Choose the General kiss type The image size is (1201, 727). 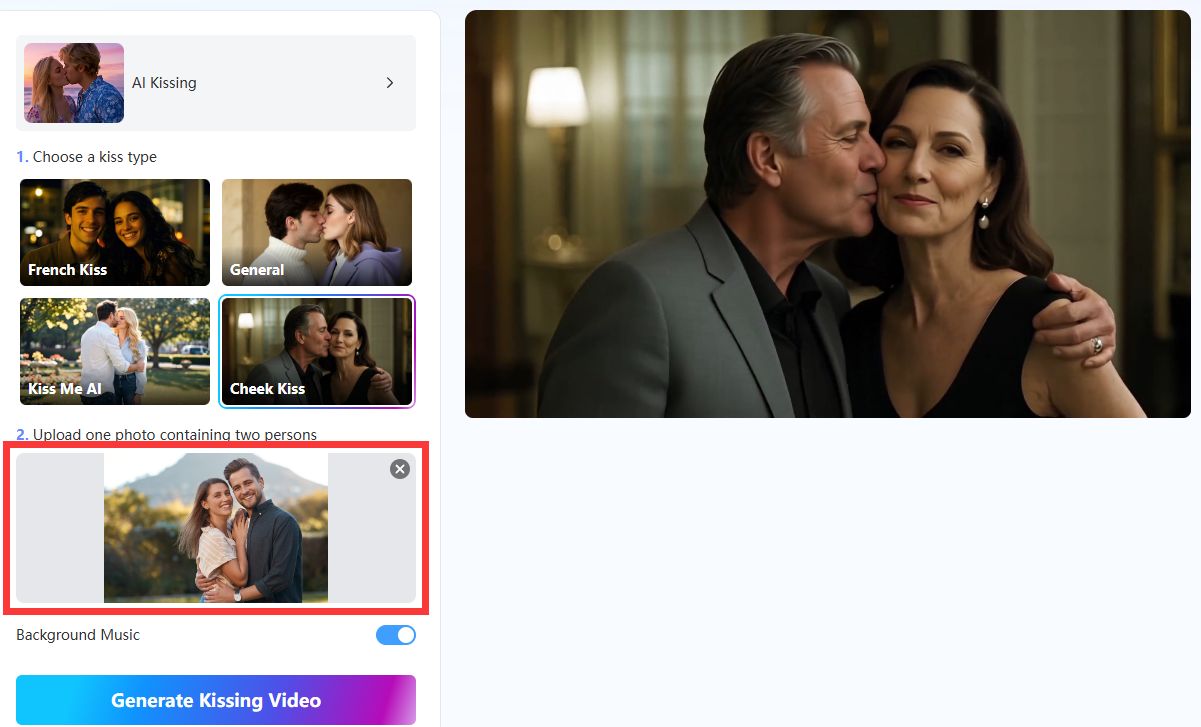click(316, 232)
